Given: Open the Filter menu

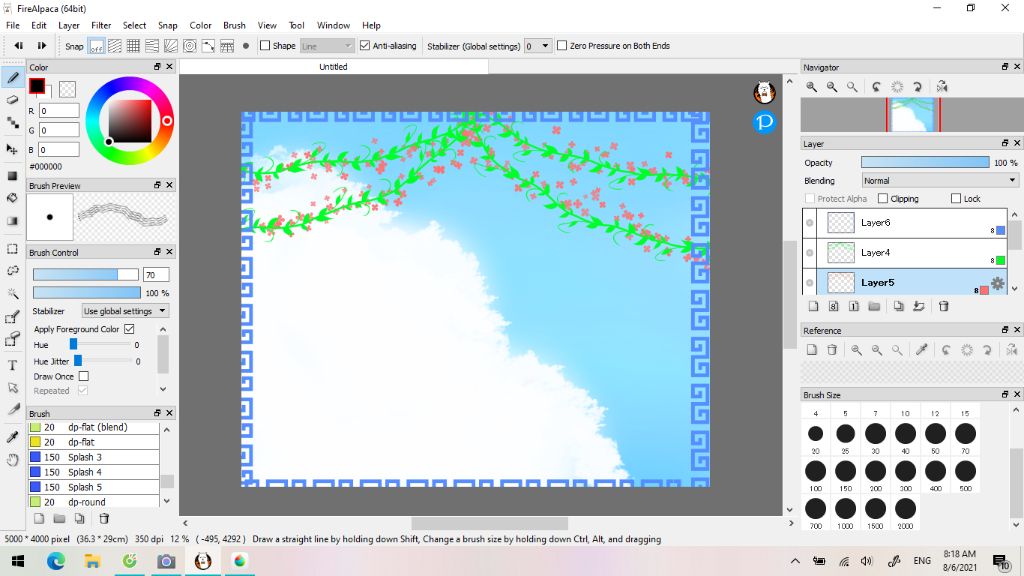Looking at the screenshot, I should pyautogui.click(x=101, y=25).
